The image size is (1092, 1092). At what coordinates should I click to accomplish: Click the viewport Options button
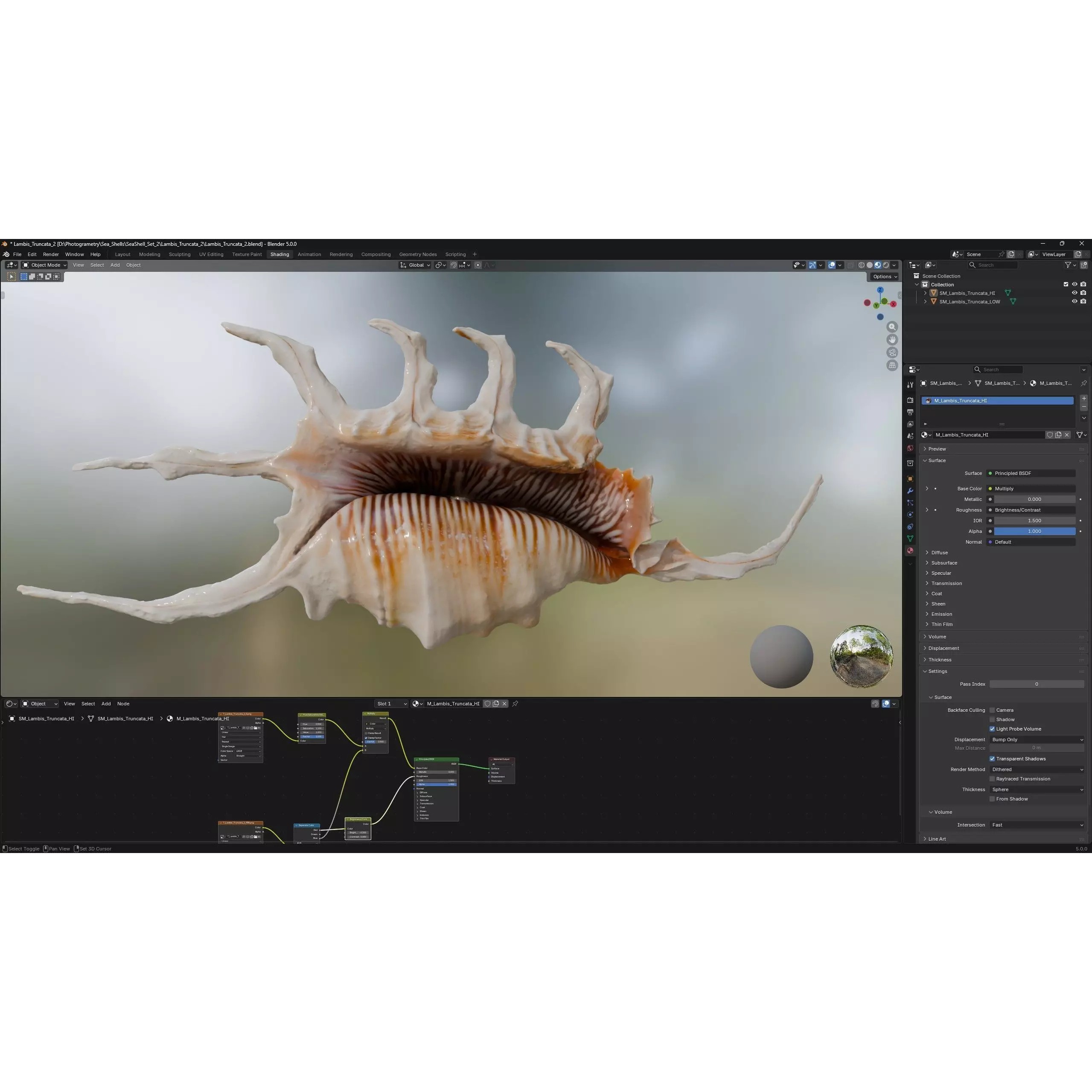click(884, 277)
